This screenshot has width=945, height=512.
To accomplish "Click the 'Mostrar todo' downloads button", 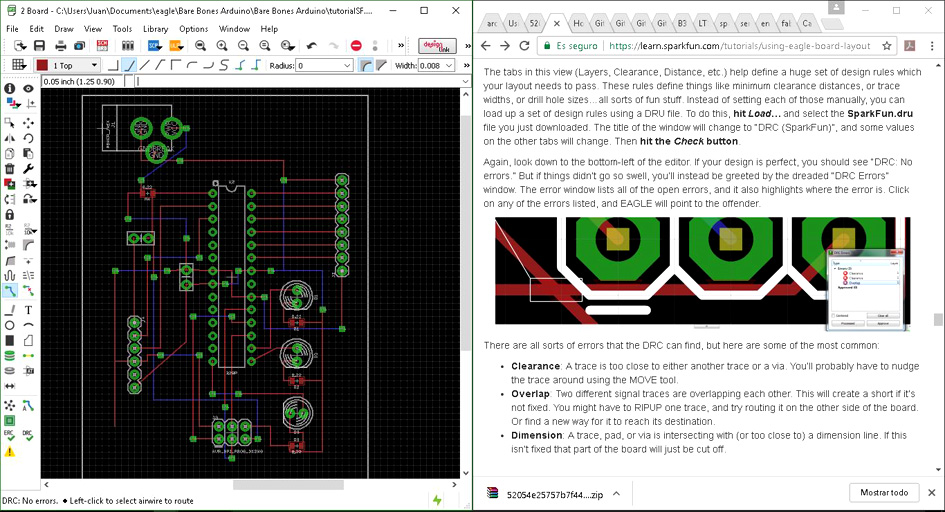I will coord(884,493).
